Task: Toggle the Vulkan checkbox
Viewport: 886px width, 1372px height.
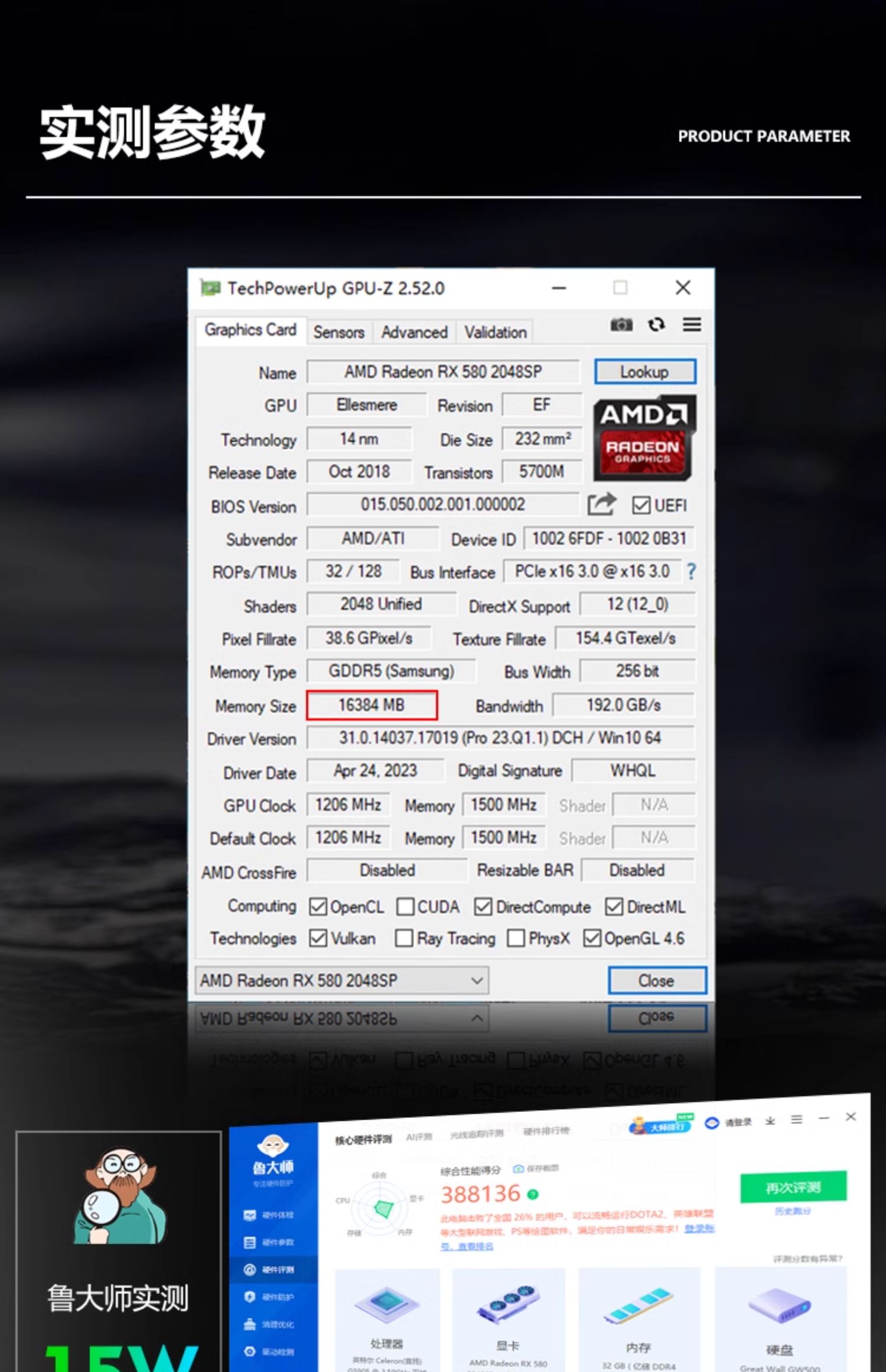Action: point(318,938)
